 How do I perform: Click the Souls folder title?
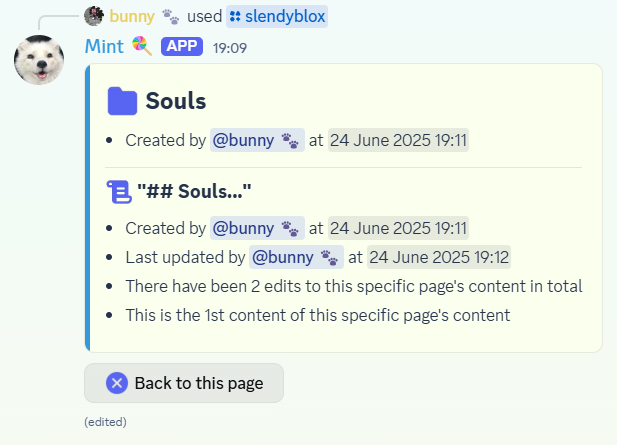tap(176, 101)
